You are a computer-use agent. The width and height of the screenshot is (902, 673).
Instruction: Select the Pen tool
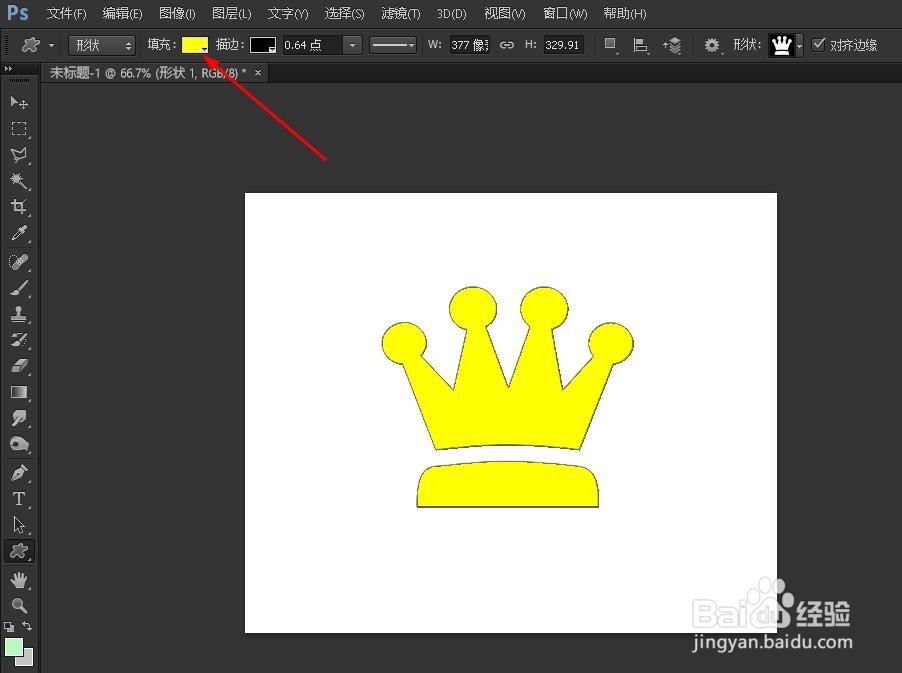[x=19, y=473]
